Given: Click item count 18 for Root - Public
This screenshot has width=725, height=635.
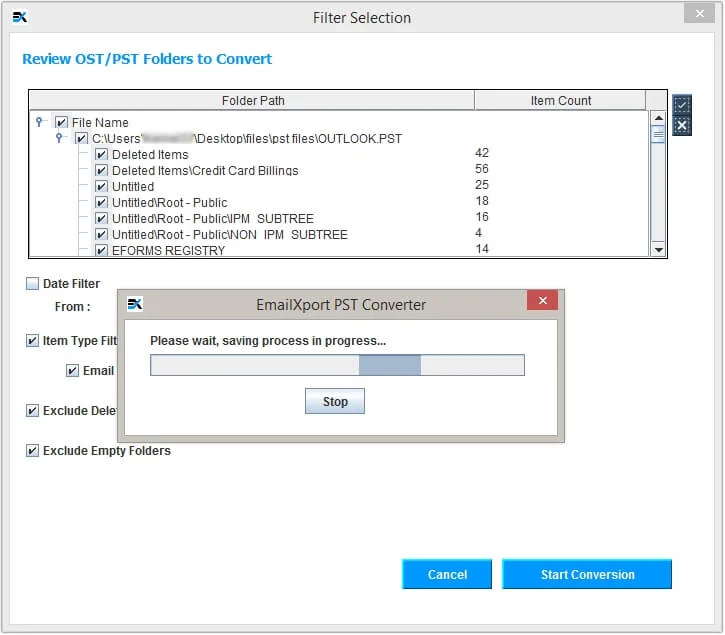Looking at the screenshot, I should 482,201.
